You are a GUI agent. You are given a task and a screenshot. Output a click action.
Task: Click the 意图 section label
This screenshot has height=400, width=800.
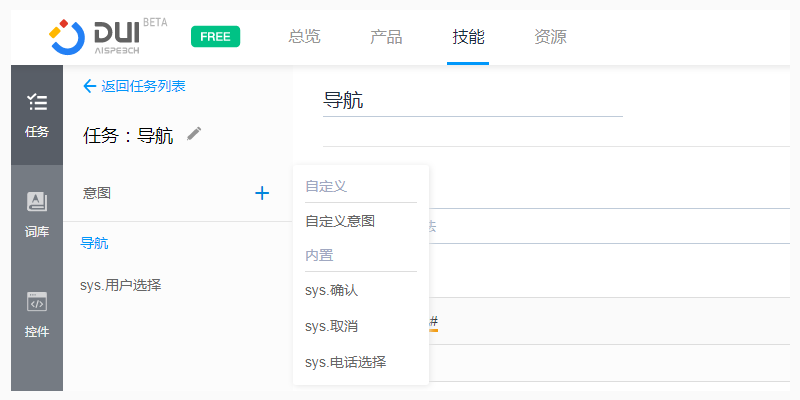point(96,193)
